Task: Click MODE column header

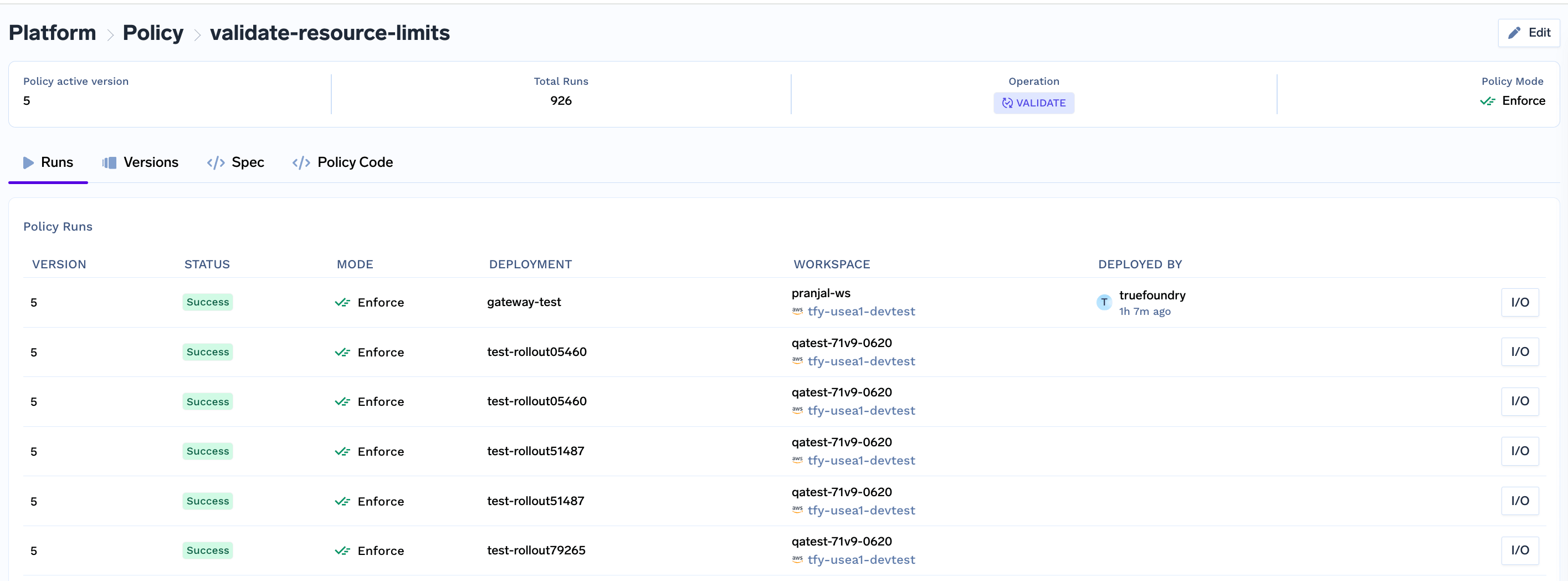Action: point(355,264)
